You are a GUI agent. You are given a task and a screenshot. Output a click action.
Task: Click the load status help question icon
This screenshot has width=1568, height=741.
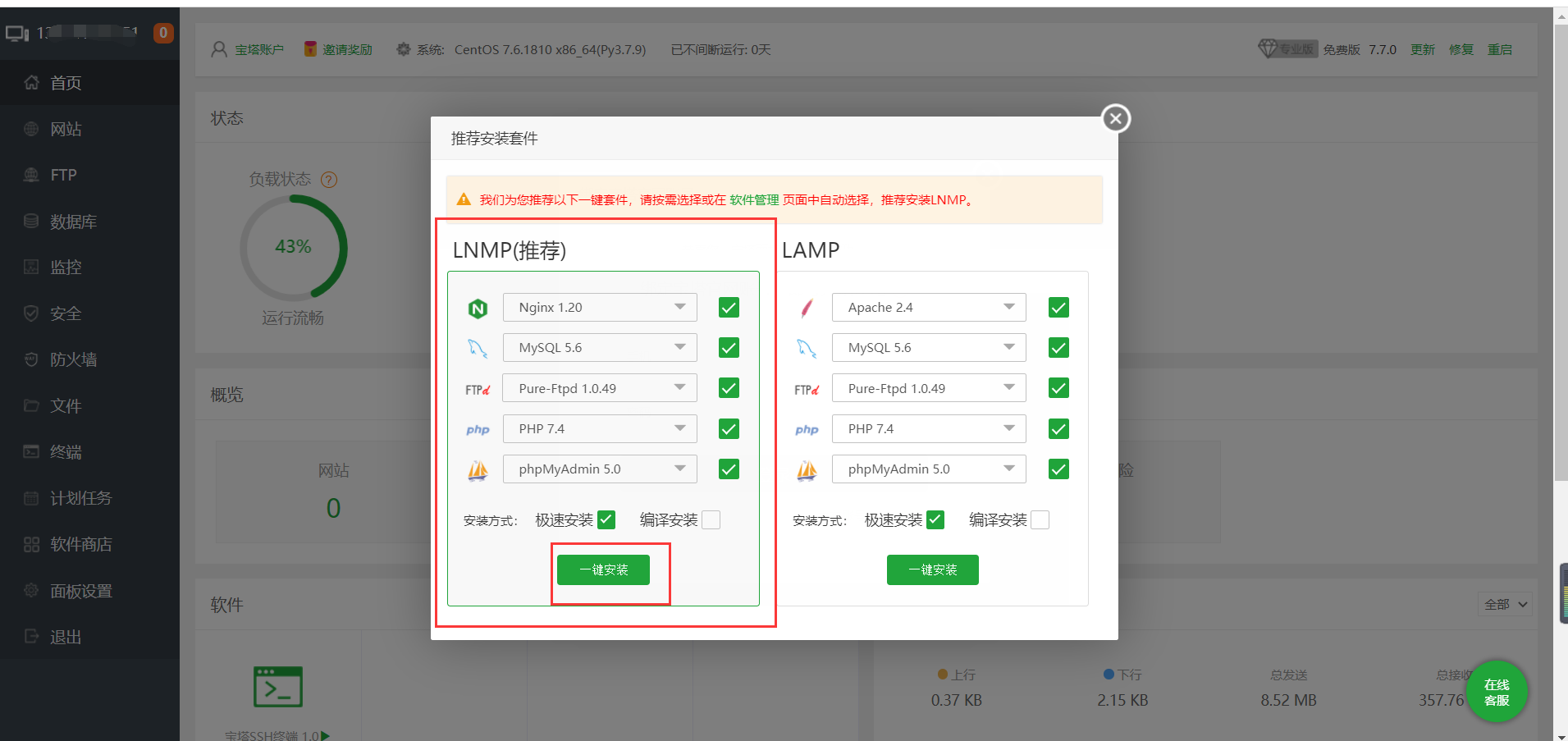[329, 180]
